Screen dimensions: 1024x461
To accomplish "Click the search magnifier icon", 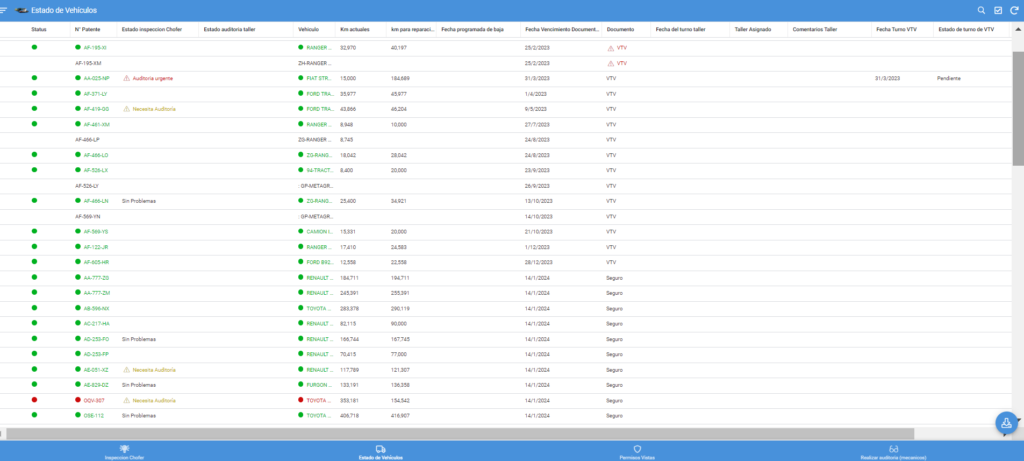I will pyautogui.click(x=982, y=10).
